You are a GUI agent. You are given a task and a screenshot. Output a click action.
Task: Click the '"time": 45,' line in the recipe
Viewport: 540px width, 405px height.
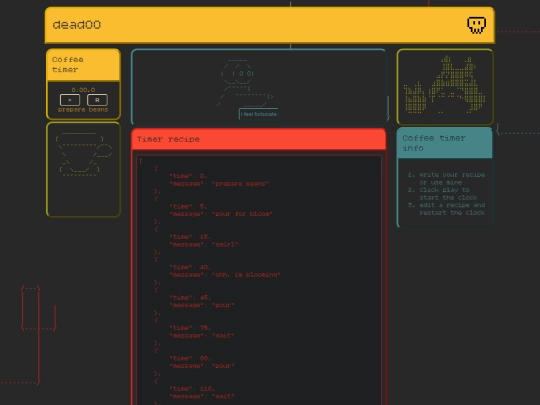[x=190, y=297]
